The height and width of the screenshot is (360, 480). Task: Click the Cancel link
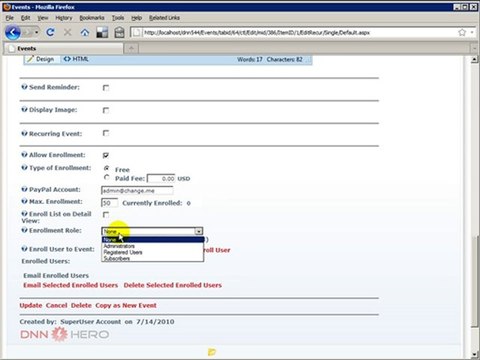(x=57, y=305)
